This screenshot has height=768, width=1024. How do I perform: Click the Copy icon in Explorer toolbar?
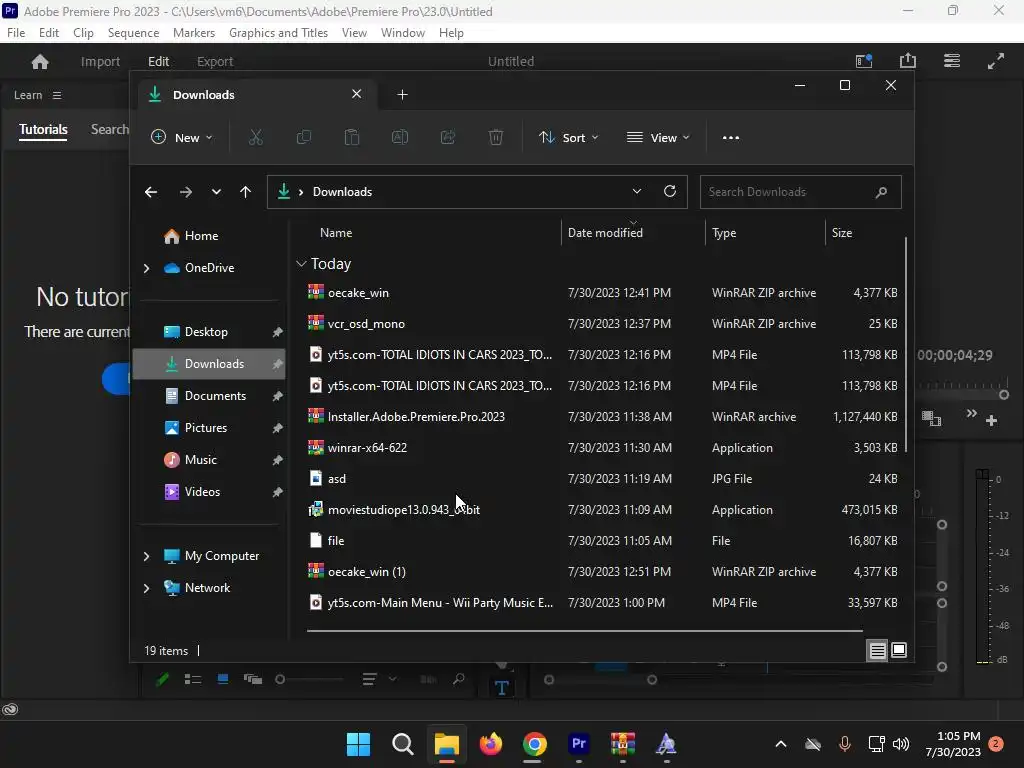(x=304, y=137)
